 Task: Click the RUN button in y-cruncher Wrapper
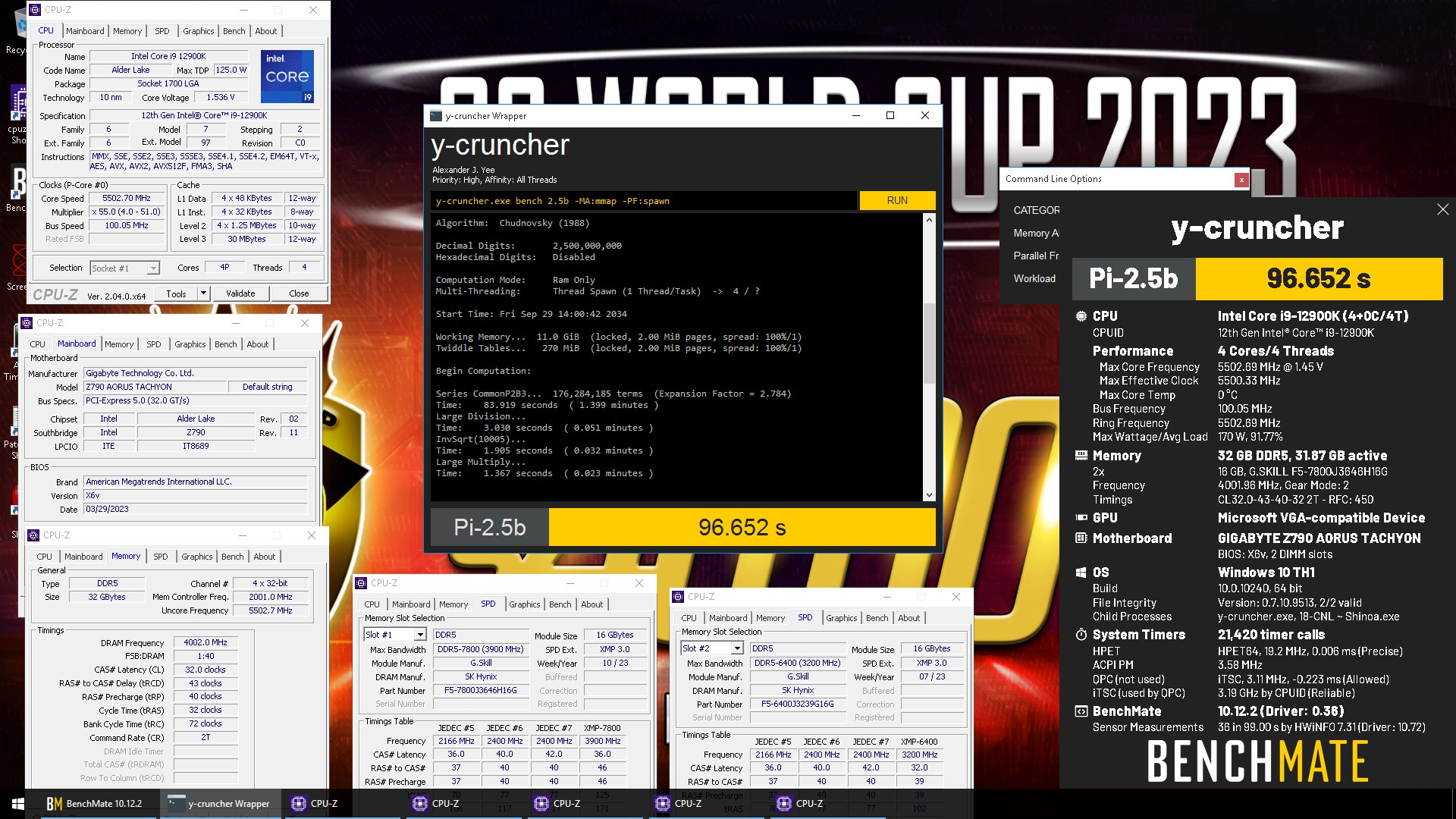click(897, 201)
